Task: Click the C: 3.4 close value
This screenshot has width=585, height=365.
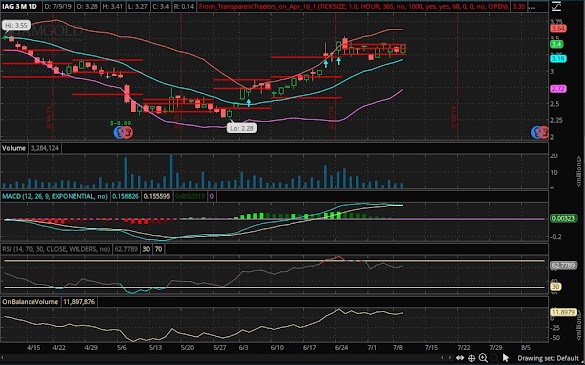Action: tap(161, 7)
